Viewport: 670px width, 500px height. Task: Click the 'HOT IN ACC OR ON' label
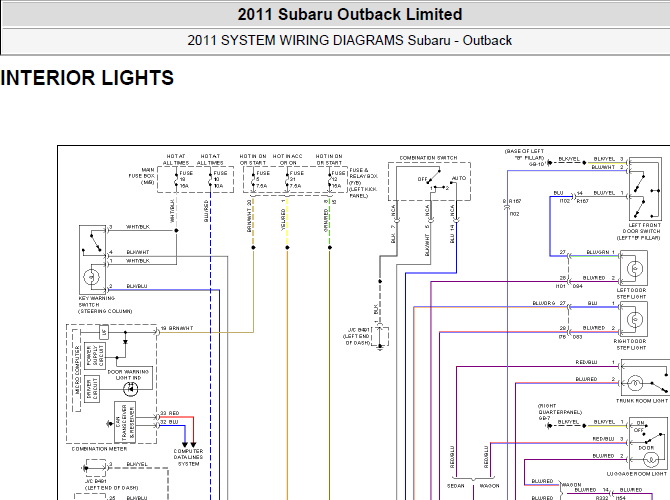coord(287,159)
